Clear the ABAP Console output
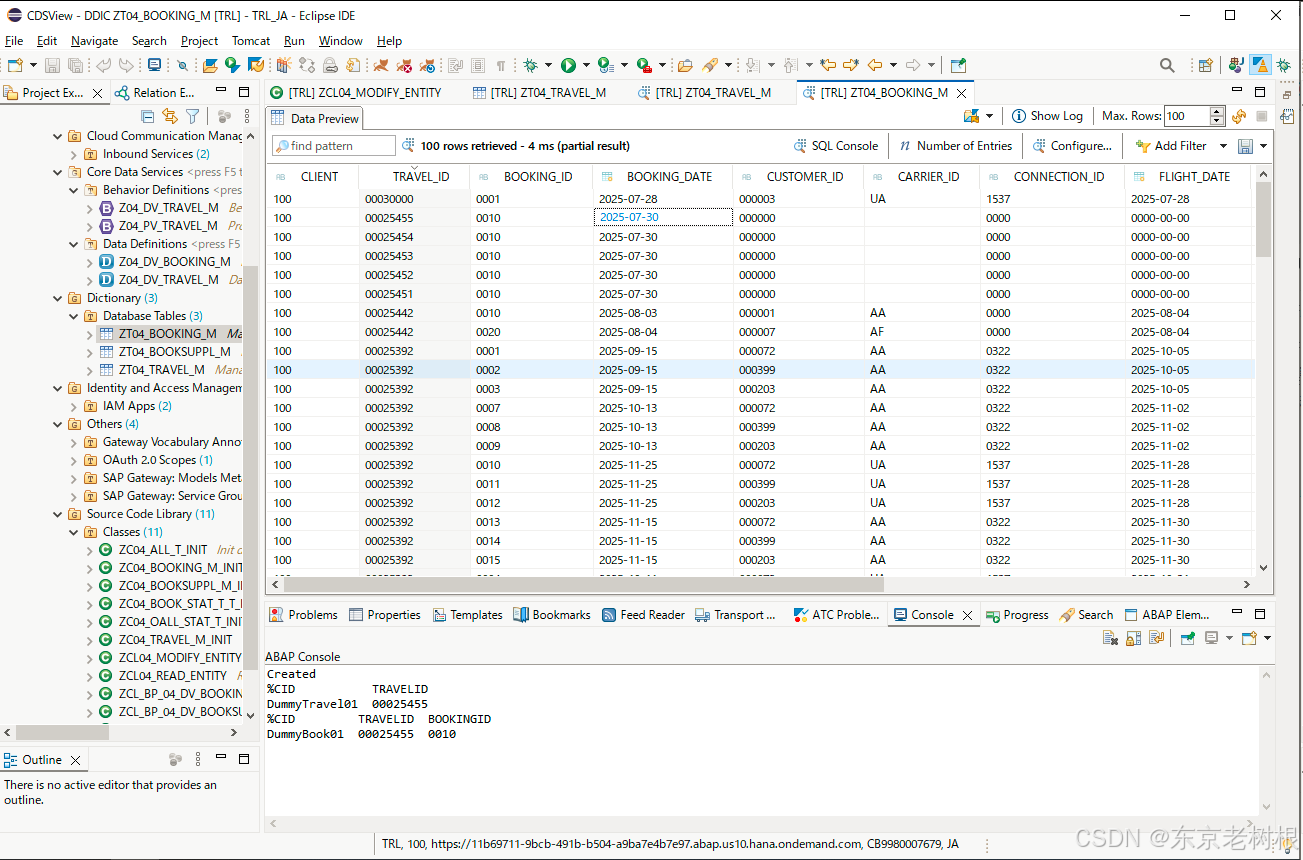Viewport: 1303px width, 860px height. pos(1110,637)
